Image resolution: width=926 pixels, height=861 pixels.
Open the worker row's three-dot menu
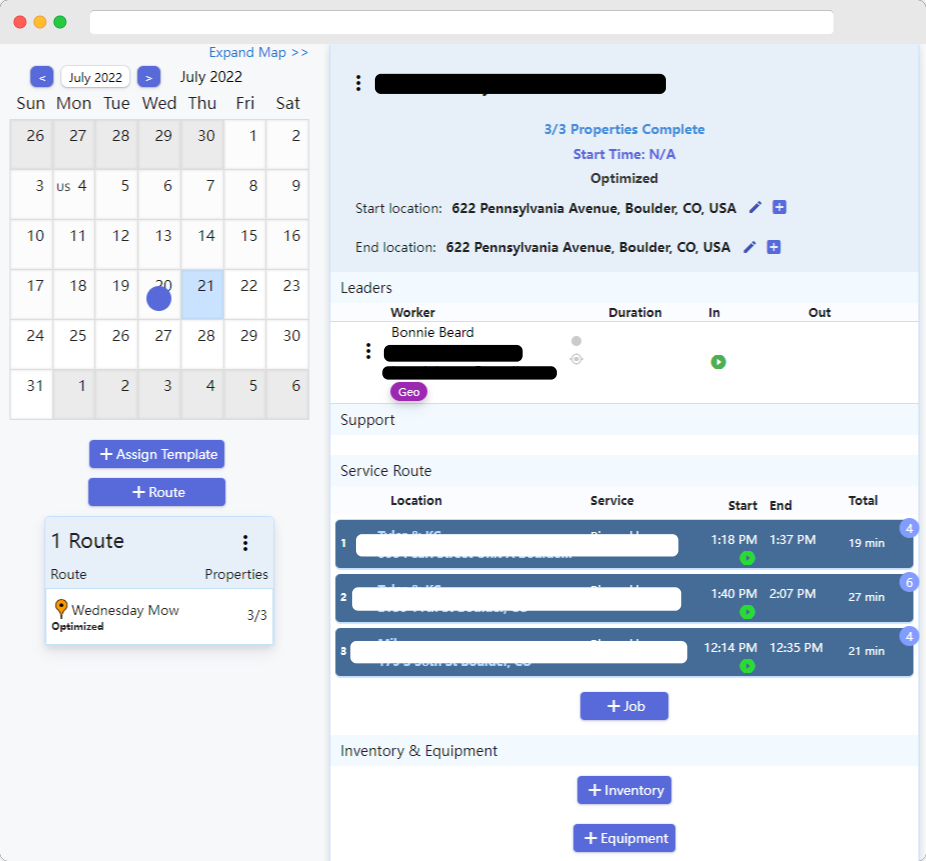[x=368, y=351]
